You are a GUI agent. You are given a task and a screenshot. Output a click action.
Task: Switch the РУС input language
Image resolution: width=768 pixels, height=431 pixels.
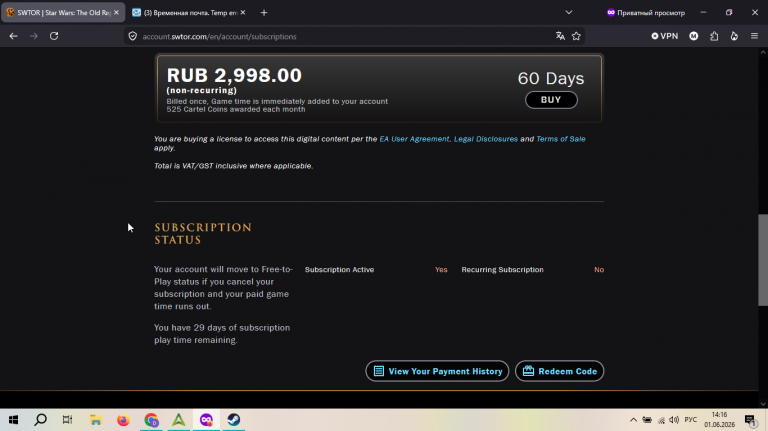pyautogui.click(x=691, y=420)
